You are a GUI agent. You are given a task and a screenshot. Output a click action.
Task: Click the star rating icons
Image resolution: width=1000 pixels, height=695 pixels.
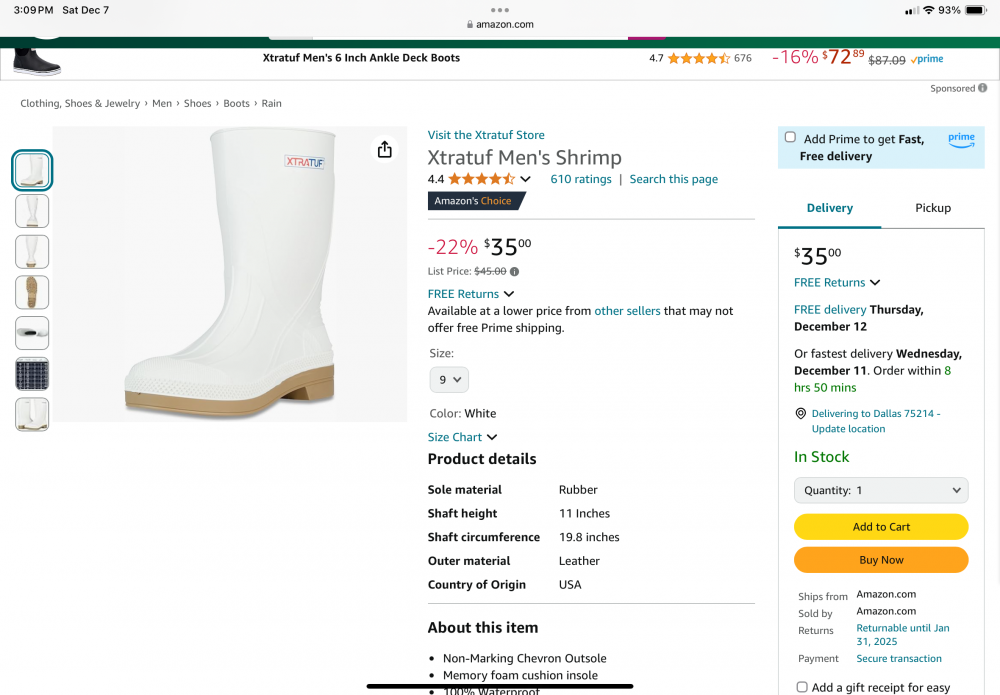[481, 179]
